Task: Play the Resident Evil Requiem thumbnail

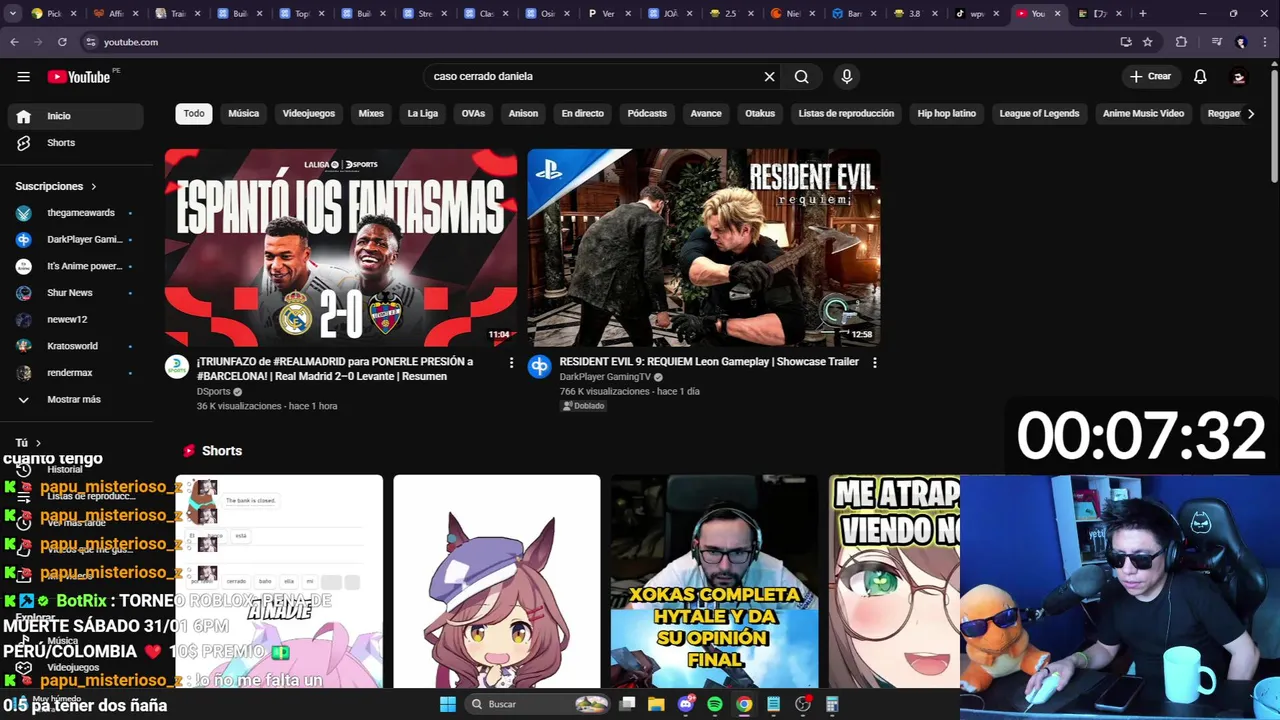Action: 704,248
